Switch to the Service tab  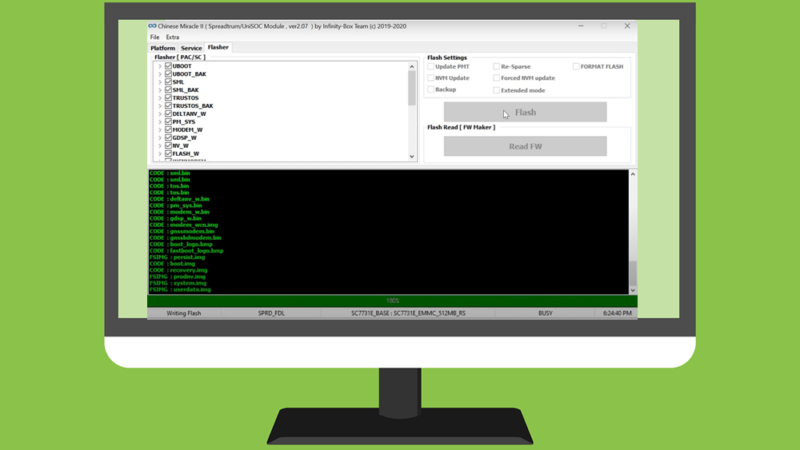tap(191, 48)
